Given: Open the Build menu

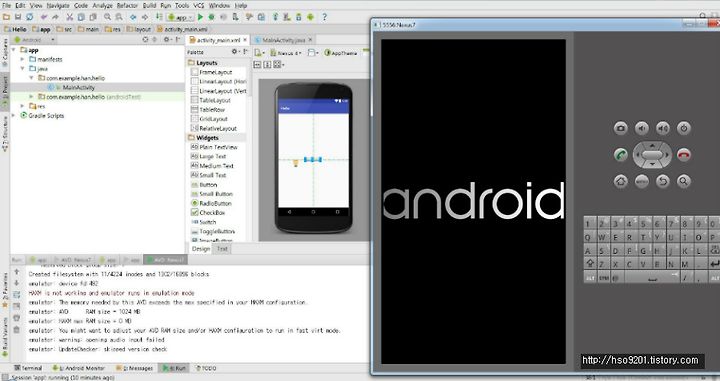Looking at the screenshot, I should [x=149, y=6].
